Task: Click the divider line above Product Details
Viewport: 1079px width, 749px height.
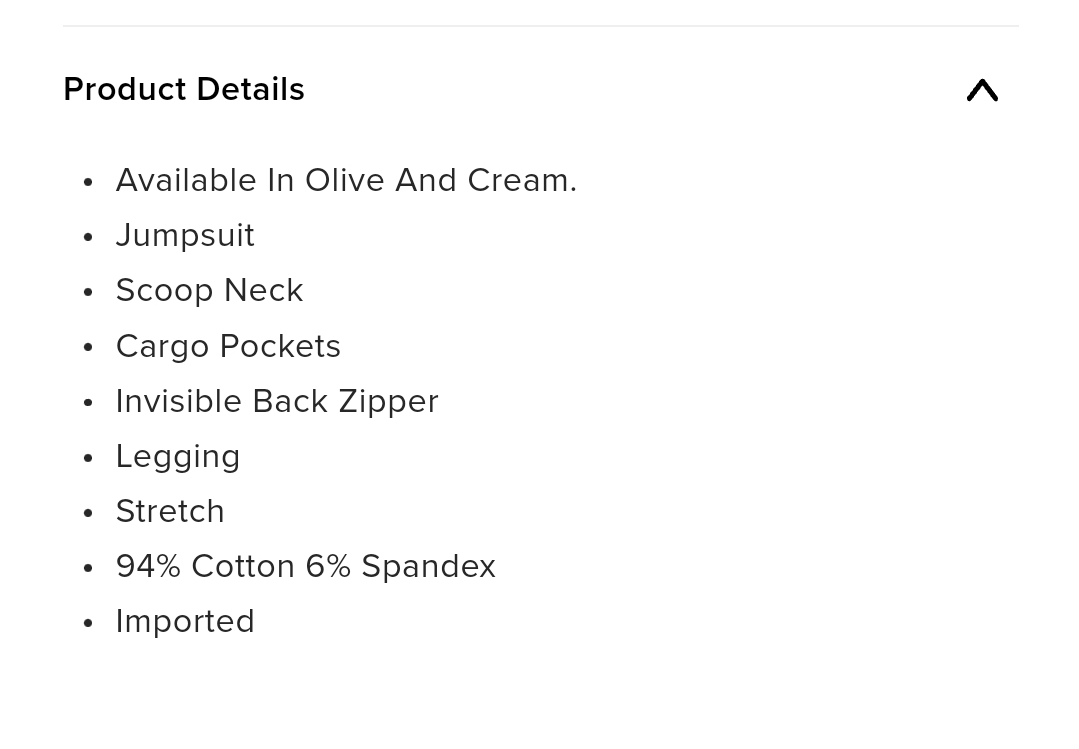Action: (540, 26)
